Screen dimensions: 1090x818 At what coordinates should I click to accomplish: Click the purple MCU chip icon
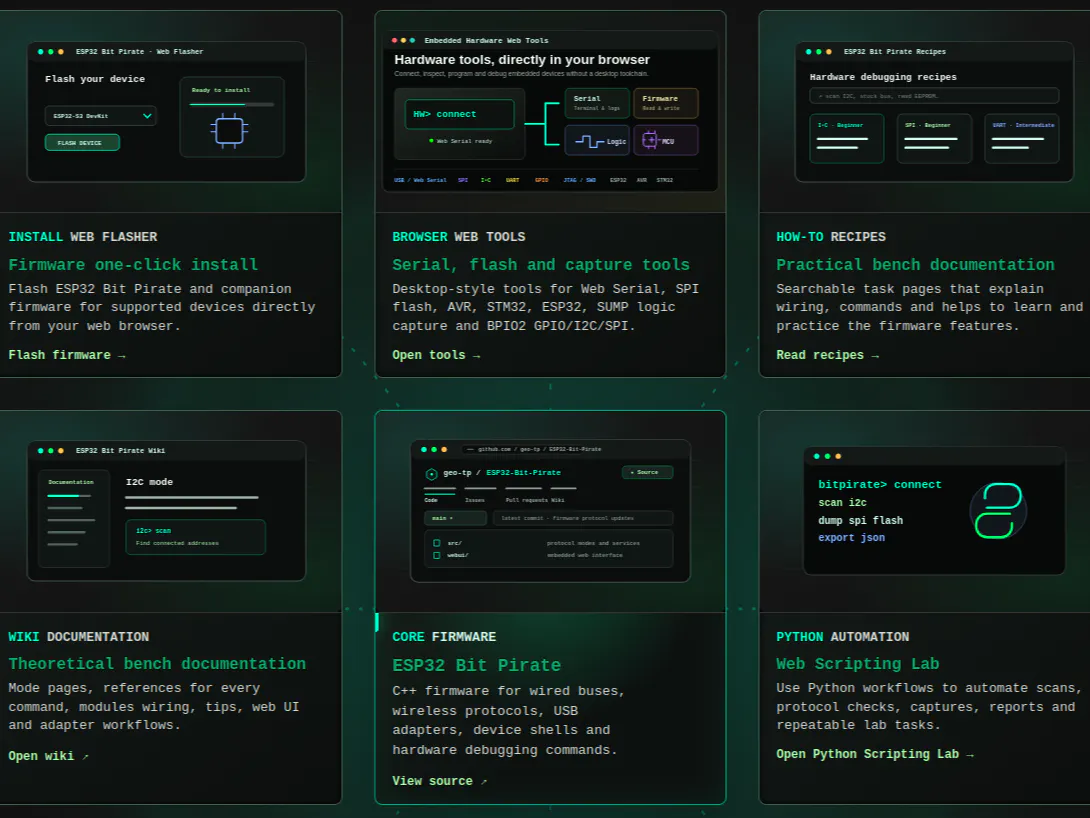tap(649, 140)
